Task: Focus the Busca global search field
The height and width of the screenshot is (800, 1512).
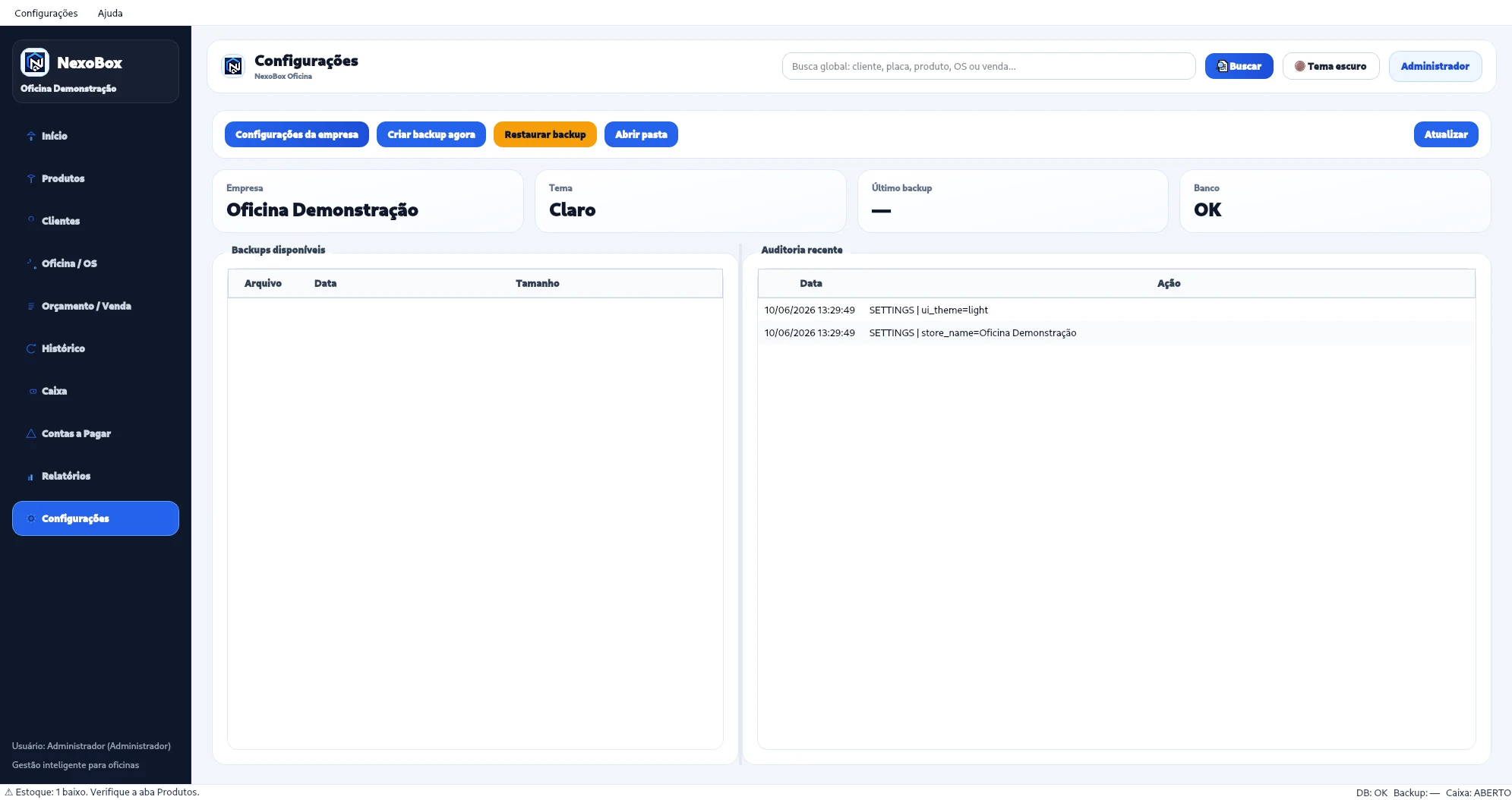Action: tap(989, 66)
